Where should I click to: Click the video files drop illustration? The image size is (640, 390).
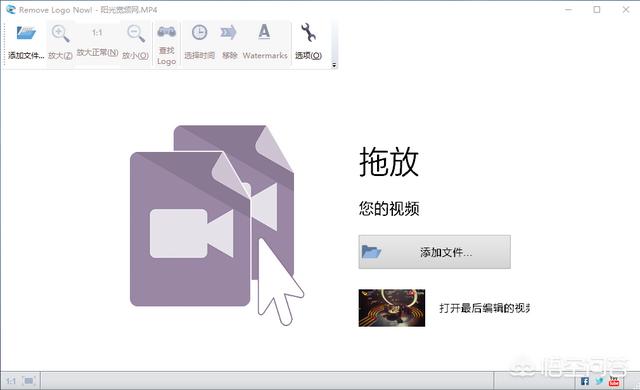tap(217, 225)
